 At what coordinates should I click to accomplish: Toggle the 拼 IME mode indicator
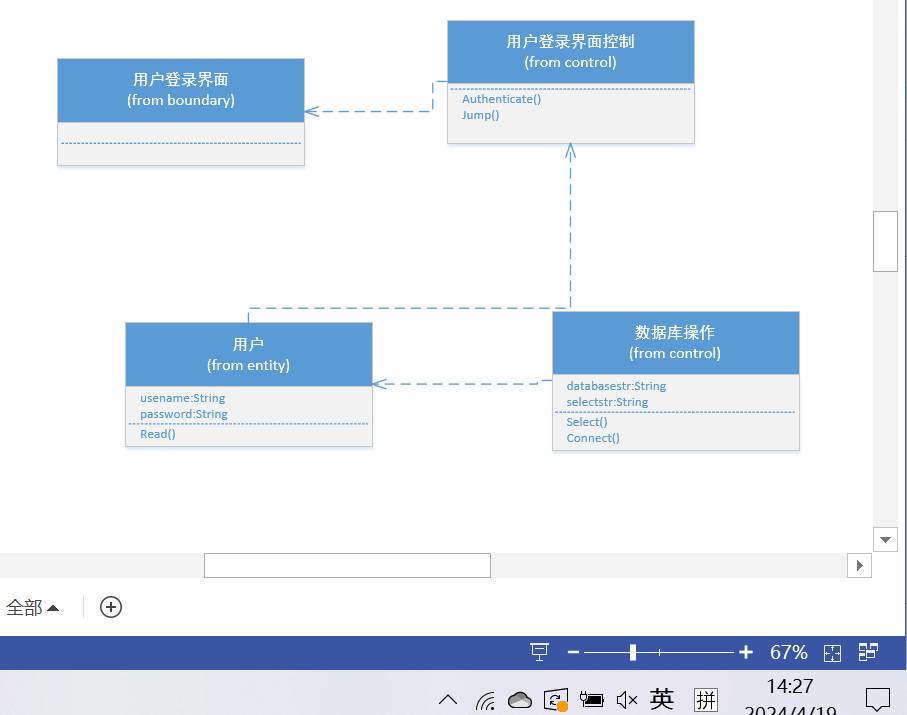point(706,700)
